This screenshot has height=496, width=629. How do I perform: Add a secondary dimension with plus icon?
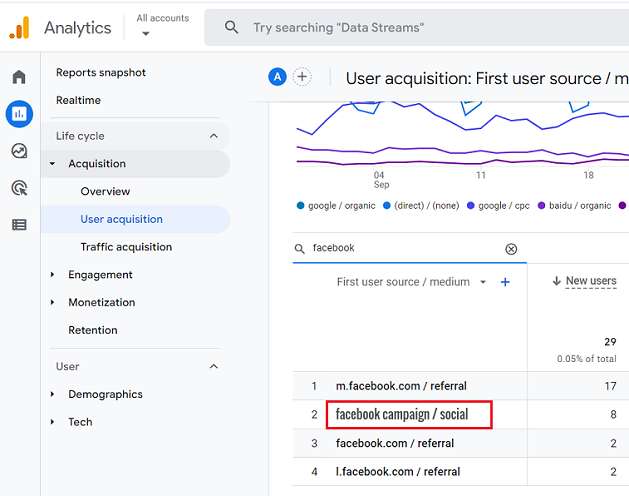(x=505, y=282)
